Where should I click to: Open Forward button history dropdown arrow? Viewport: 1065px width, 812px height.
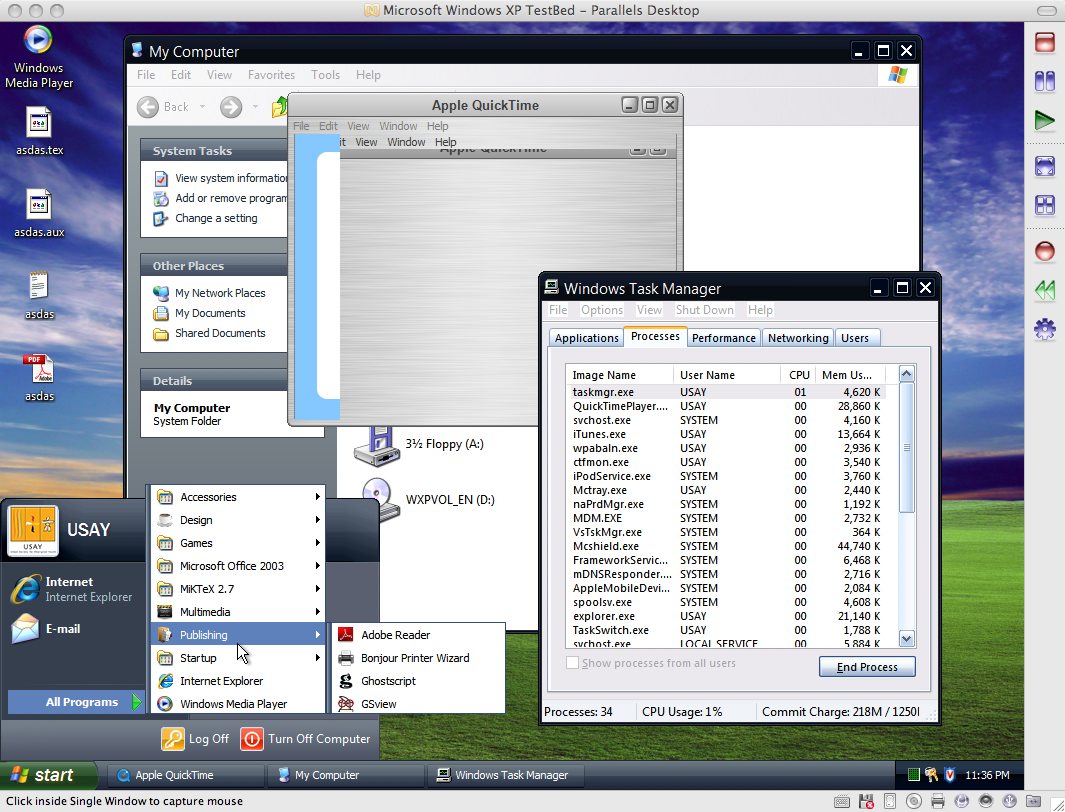(x=255, y=107)
